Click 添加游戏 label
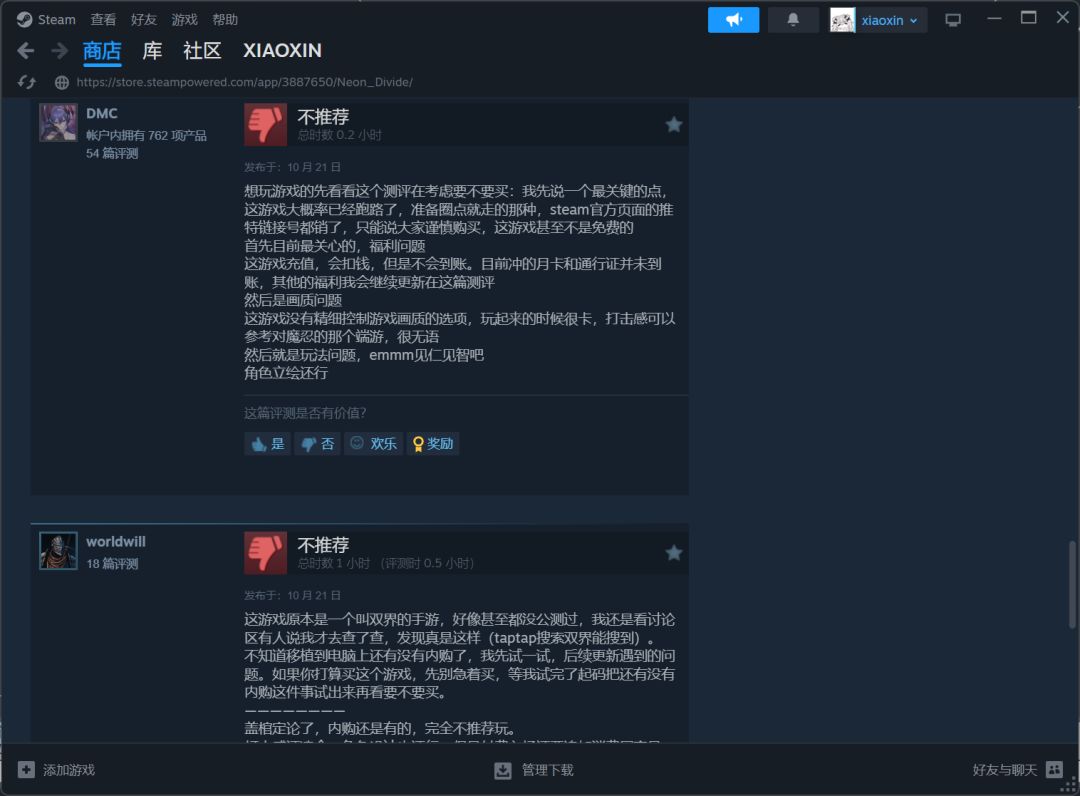This screenshot has height=796, width=1080. (x=69, y=770)
